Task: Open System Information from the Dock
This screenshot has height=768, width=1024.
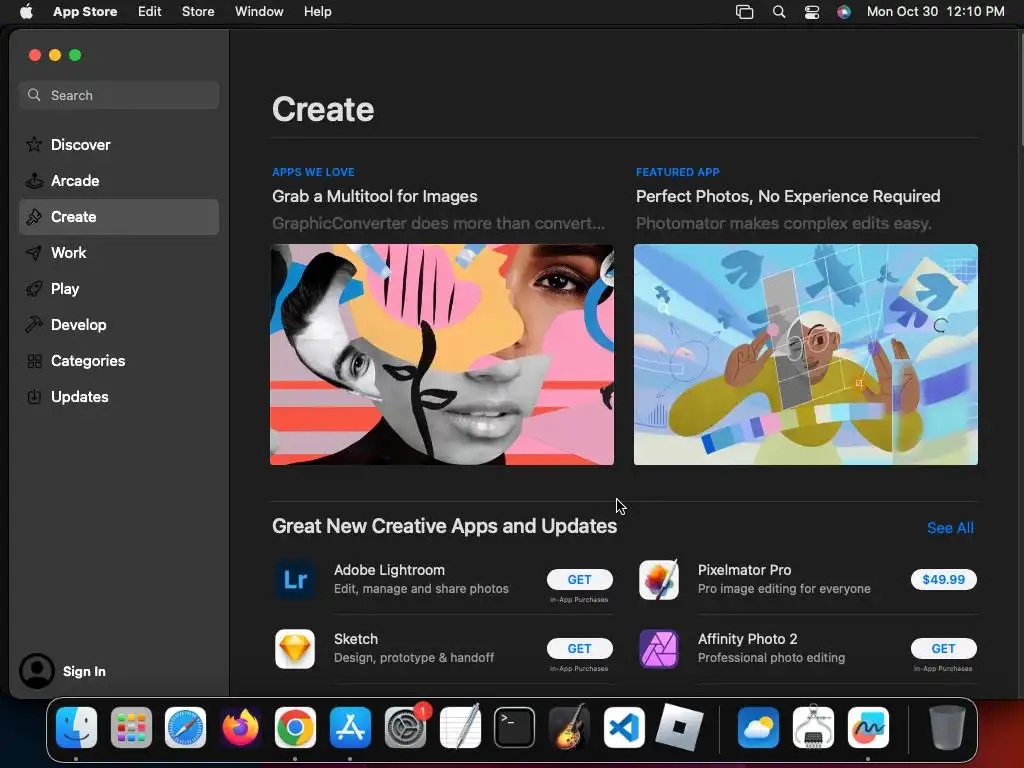Action: pyautogui.click(x=813, y=727)
